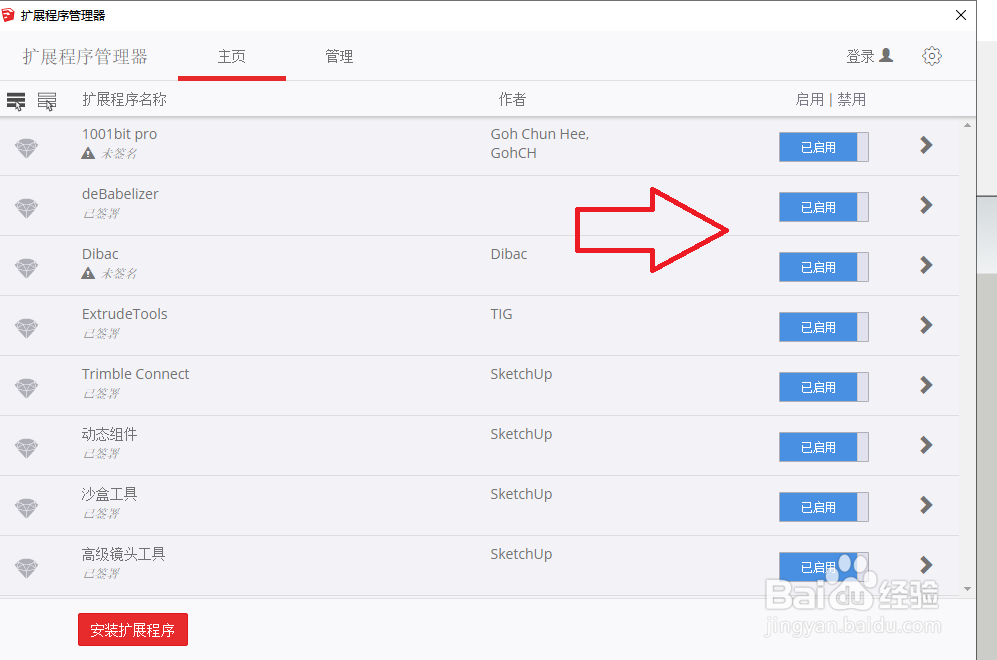Expand Trimble Connect details chevron

click(x=926, y=385)
